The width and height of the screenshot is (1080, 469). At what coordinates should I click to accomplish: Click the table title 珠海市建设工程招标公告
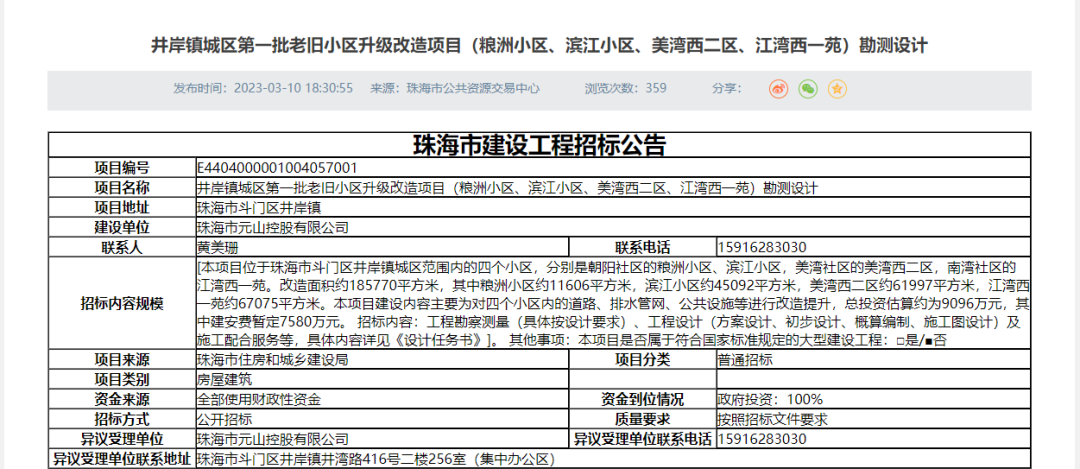point(539,145)
